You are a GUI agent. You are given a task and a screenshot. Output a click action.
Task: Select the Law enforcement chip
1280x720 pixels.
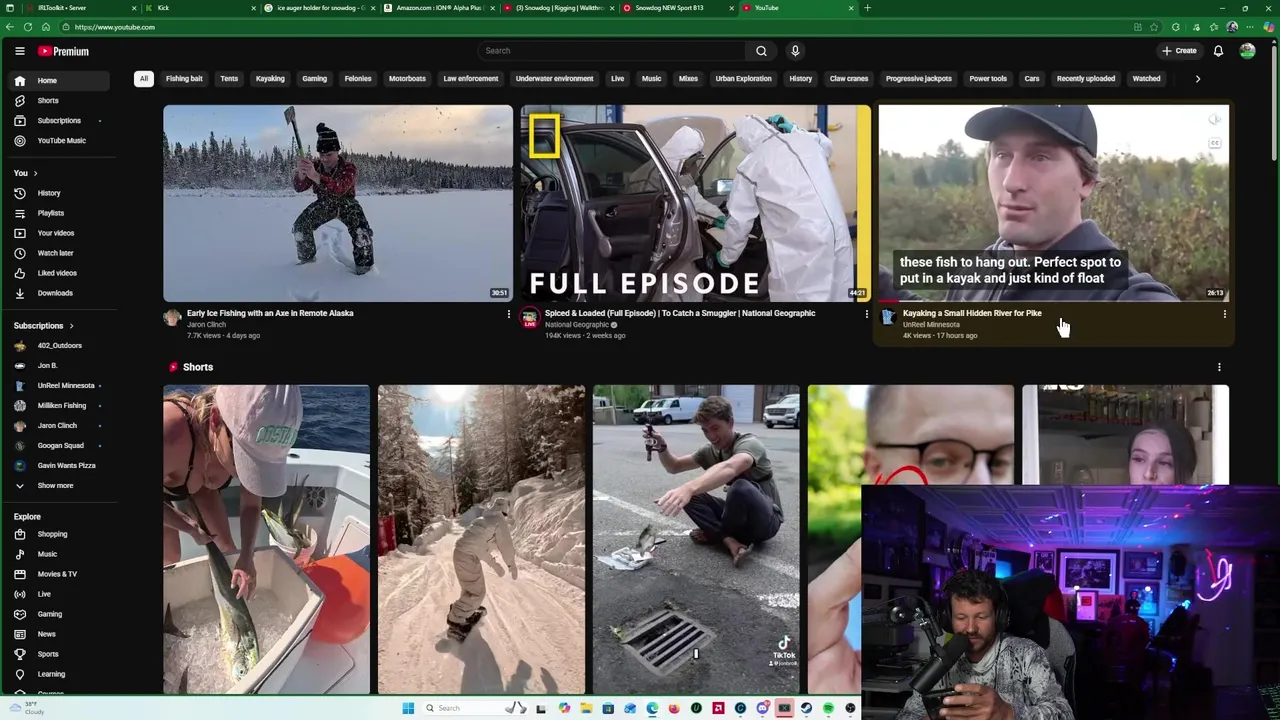471,79
